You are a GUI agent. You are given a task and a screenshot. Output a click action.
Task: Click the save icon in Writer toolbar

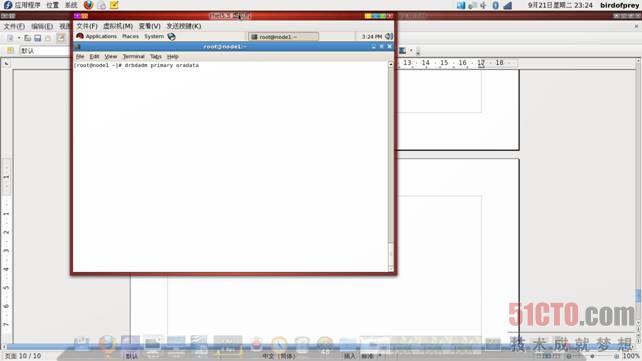38,38
